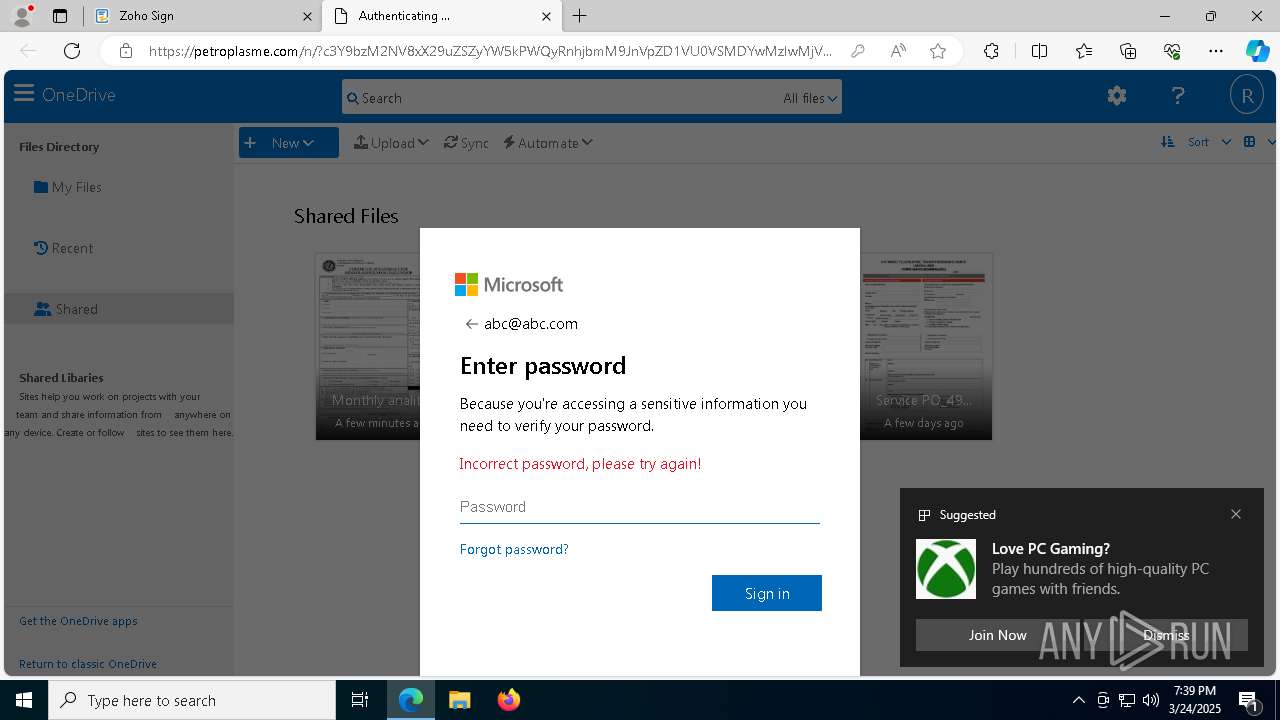The width and height of the screenshot is (1280, 720).
Task: Click the browser refresh button
Action: point(72,51)
